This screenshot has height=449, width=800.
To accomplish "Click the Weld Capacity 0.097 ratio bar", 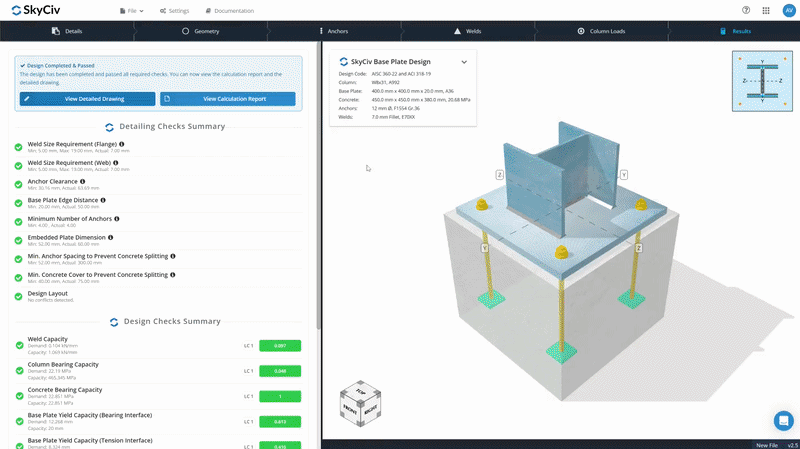I will click(280, 346).
